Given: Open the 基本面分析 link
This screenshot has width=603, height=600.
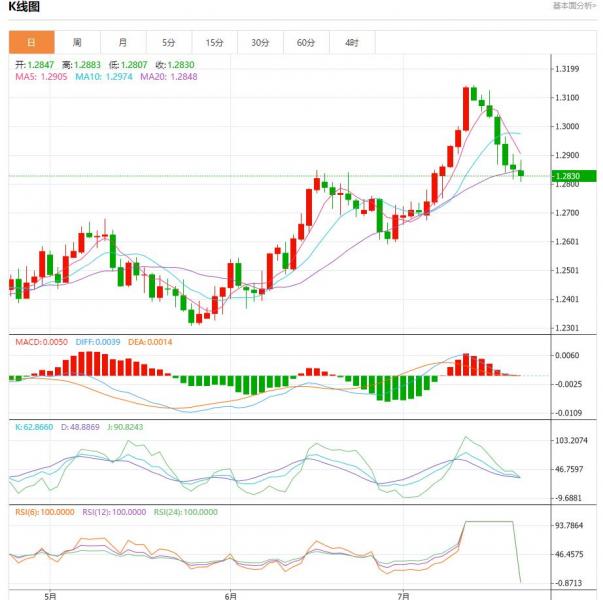Looking at the screenshot, I should [x=574, y=6].
